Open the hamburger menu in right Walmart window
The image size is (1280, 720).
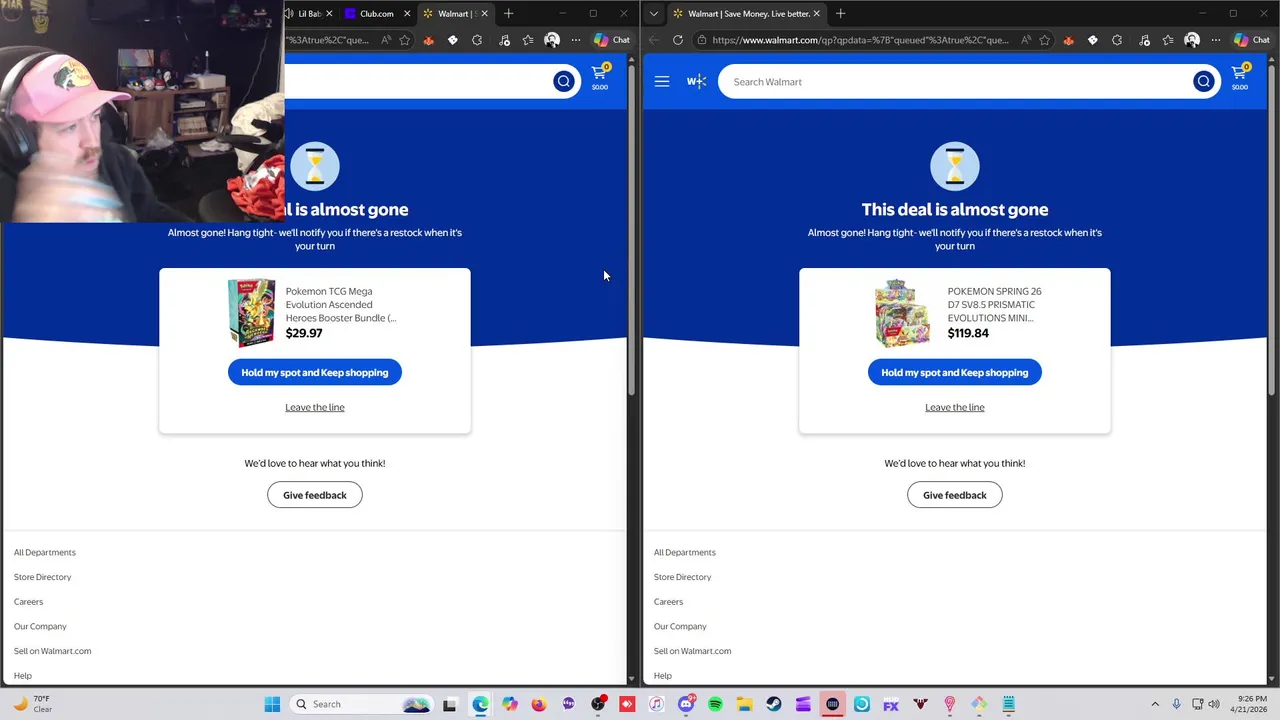(662, 82)
